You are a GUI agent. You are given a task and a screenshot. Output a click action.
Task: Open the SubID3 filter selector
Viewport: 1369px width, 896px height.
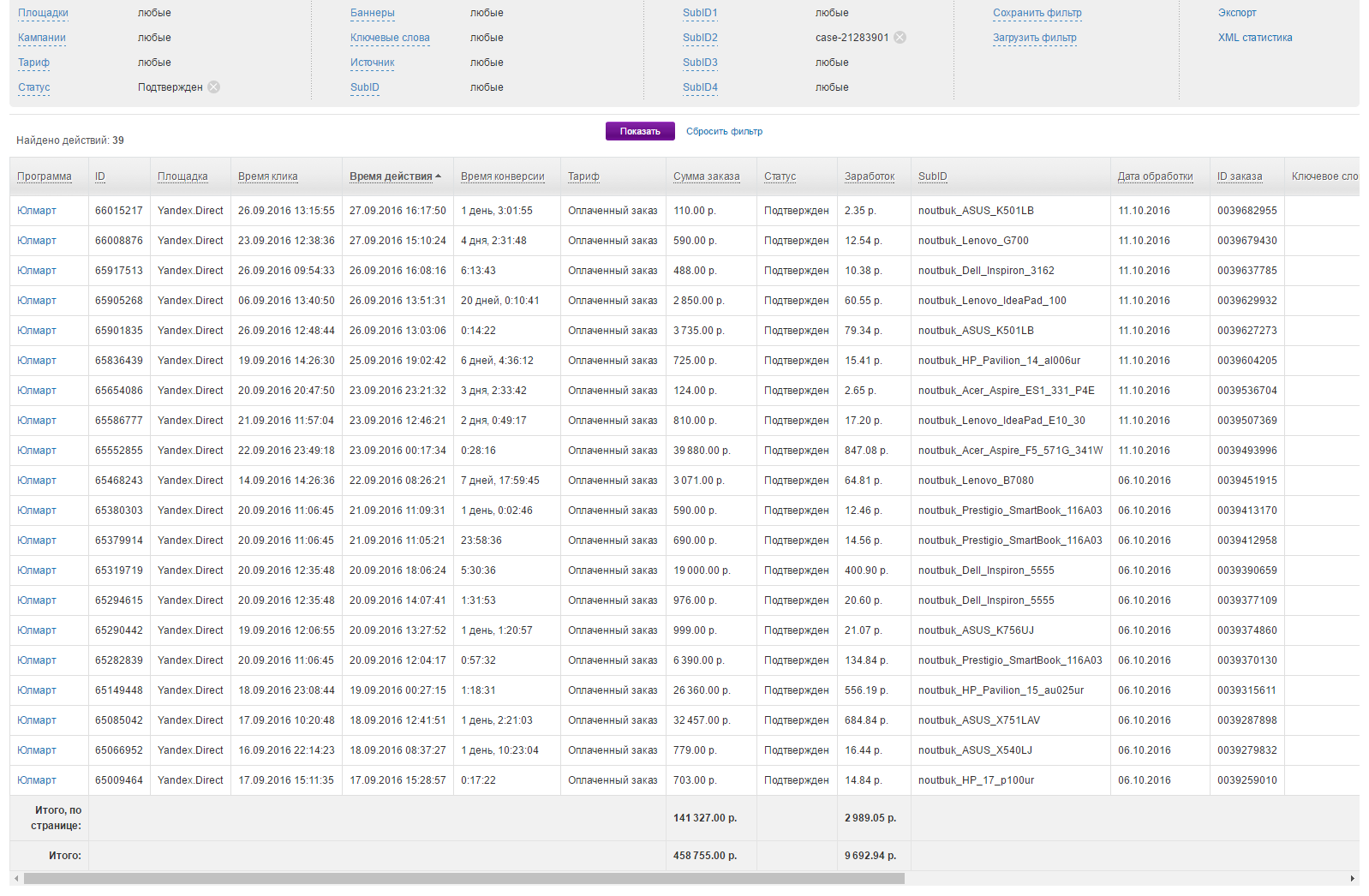point(700,63)
